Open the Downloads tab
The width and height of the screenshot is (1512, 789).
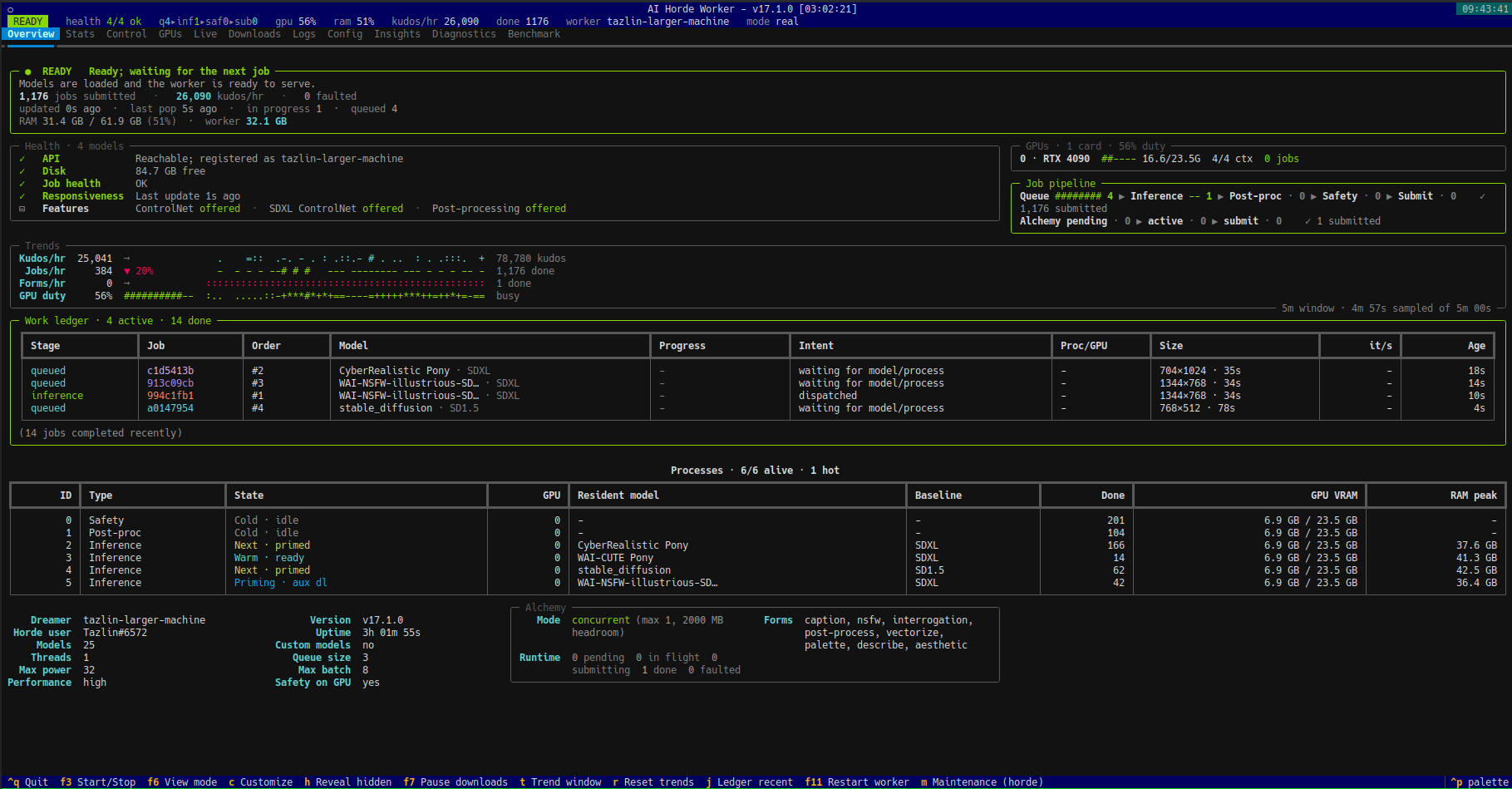tap(254, 34)
